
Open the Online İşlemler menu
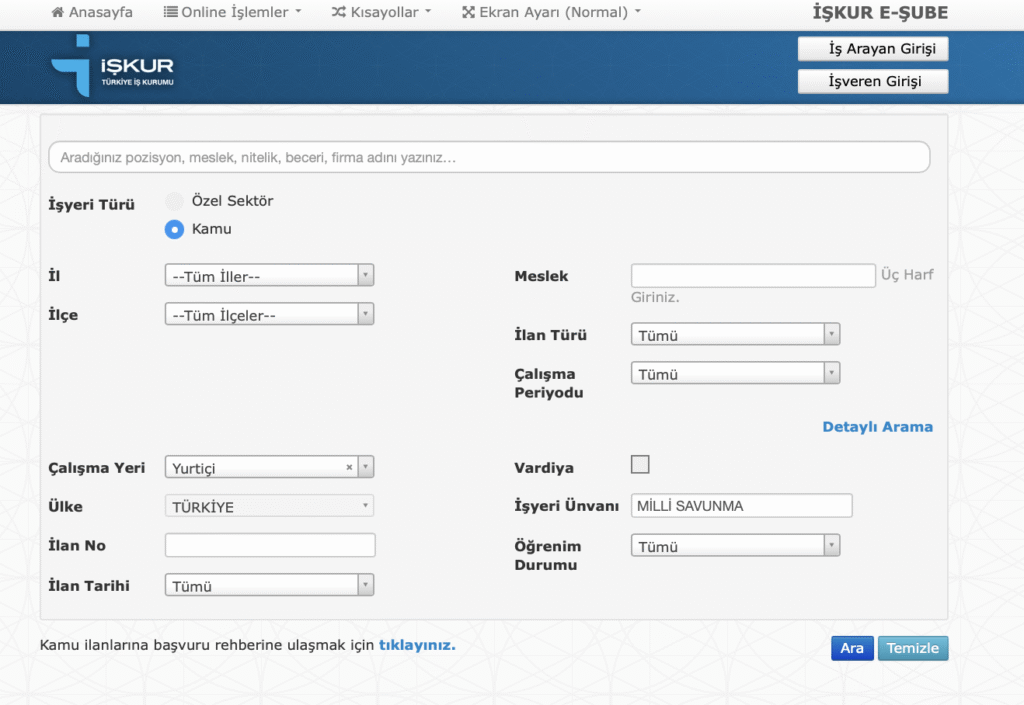[232, 12]
